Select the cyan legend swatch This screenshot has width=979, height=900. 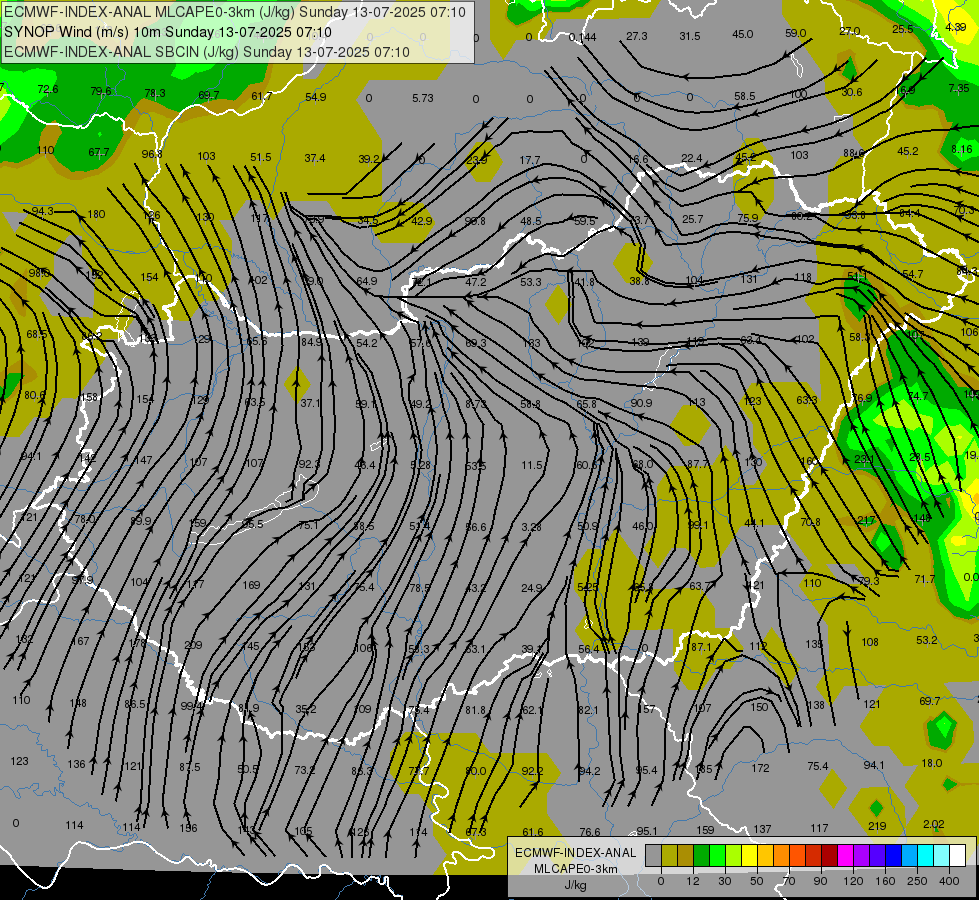(x=925, y=855)
